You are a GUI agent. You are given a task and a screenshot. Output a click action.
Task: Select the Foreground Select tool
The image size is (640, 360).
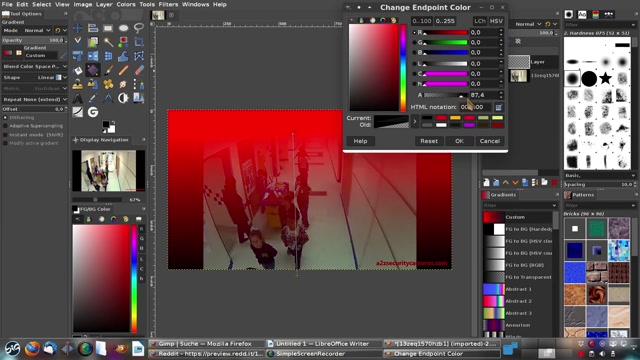click(93, 42)
